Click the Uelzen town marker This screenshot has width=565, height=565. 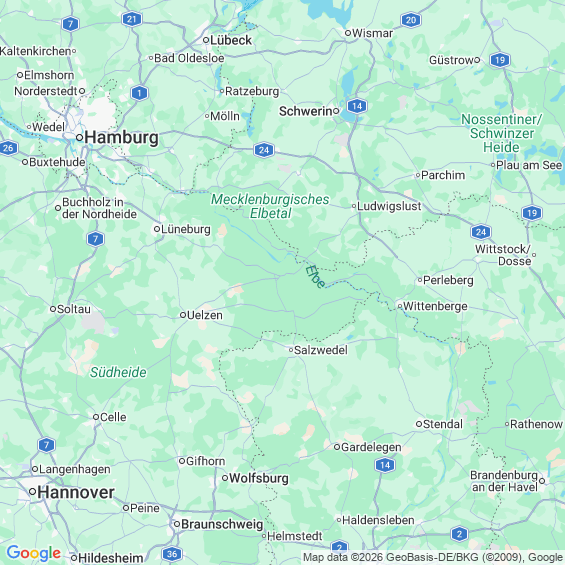click(x=183, y=315)
